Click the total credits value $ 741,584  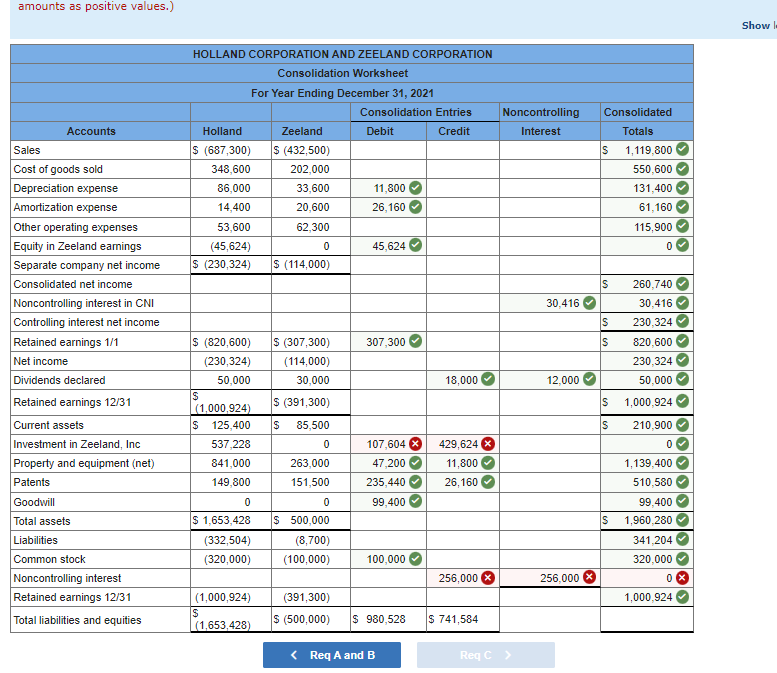pos(453,619)
